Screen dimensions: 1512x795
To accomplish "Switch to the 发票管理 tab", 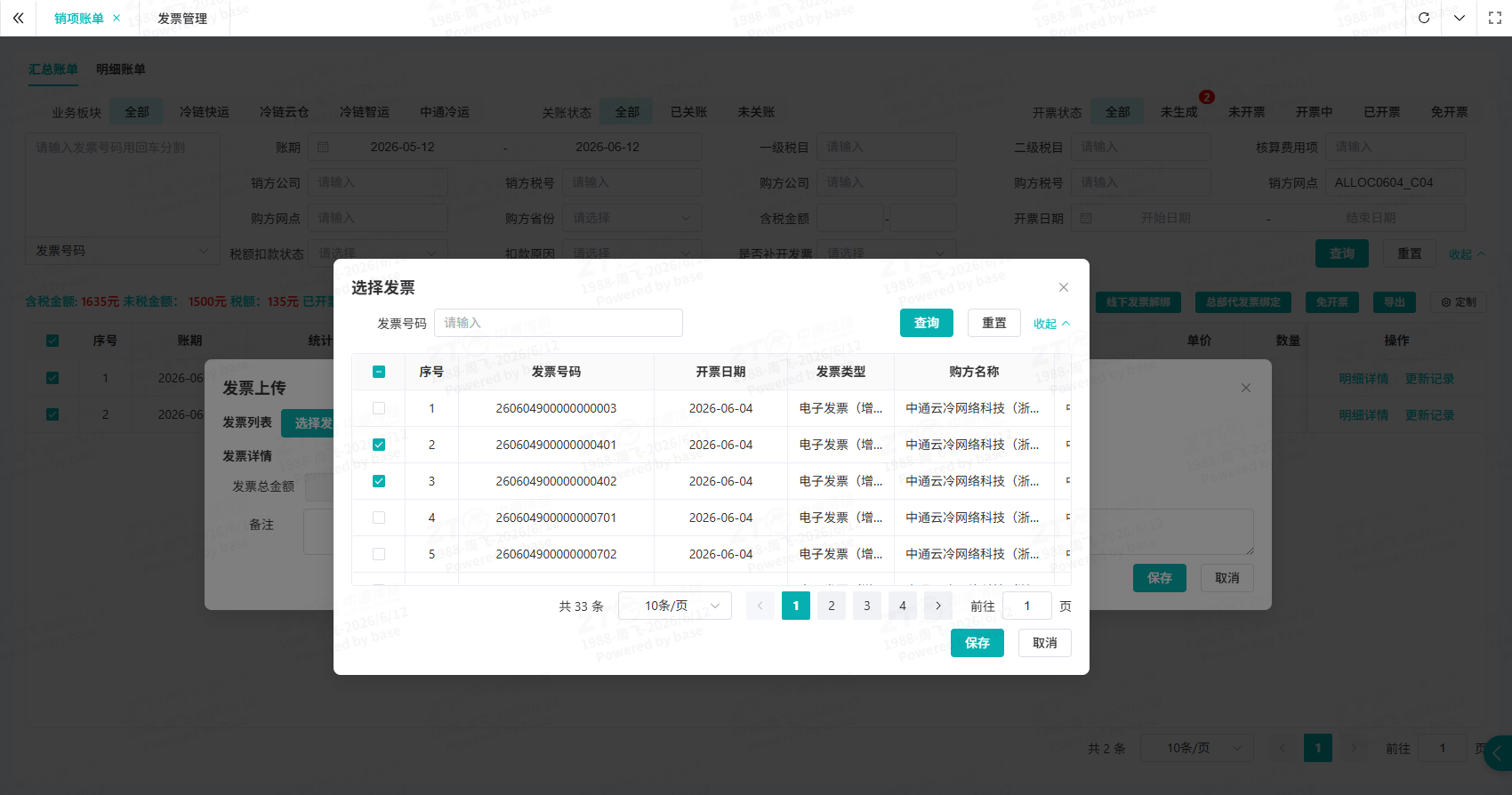I will pos(182,18).
